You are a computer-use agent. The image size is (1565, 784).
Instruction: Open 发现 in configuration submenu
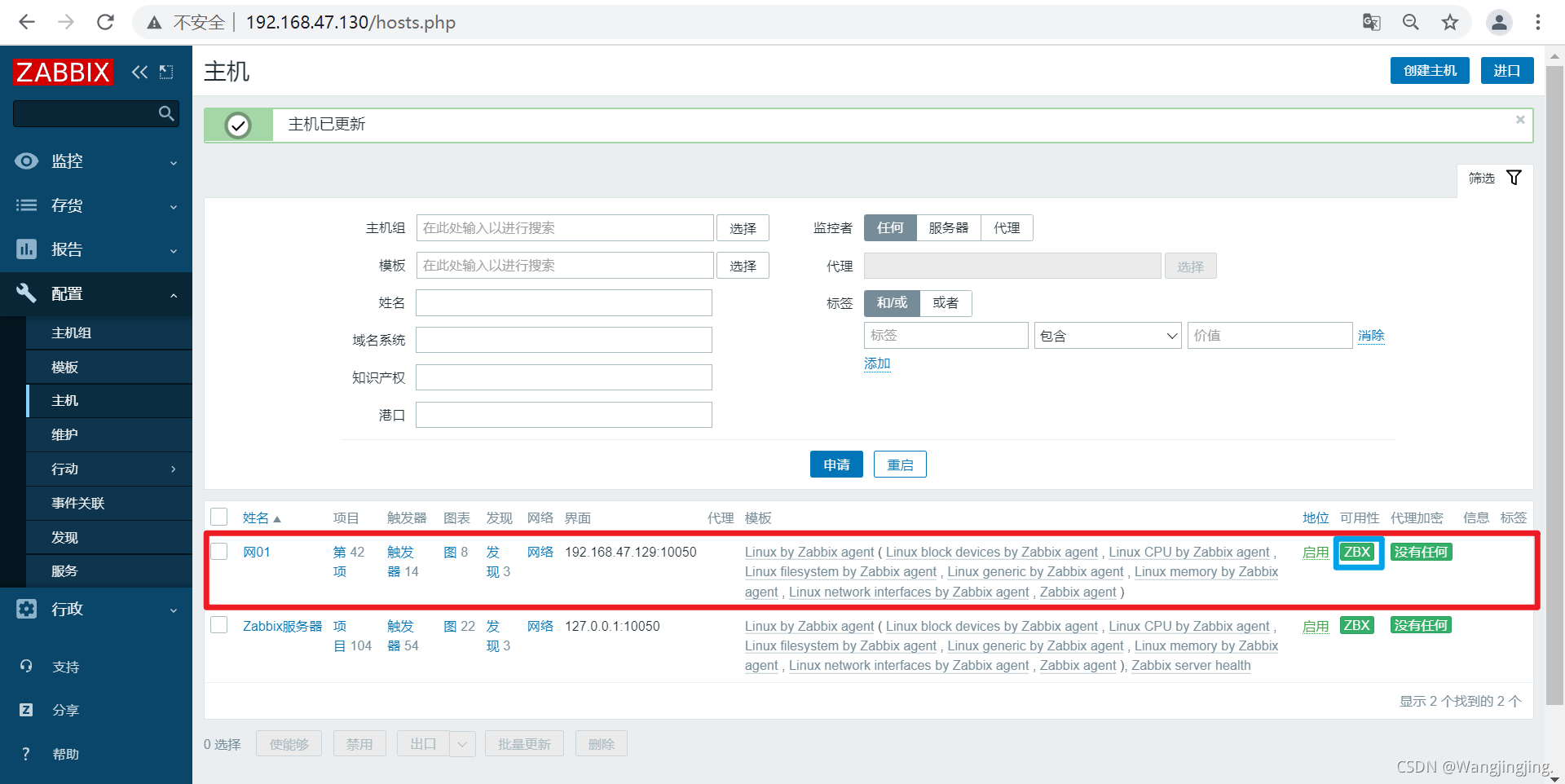[109, 537]
